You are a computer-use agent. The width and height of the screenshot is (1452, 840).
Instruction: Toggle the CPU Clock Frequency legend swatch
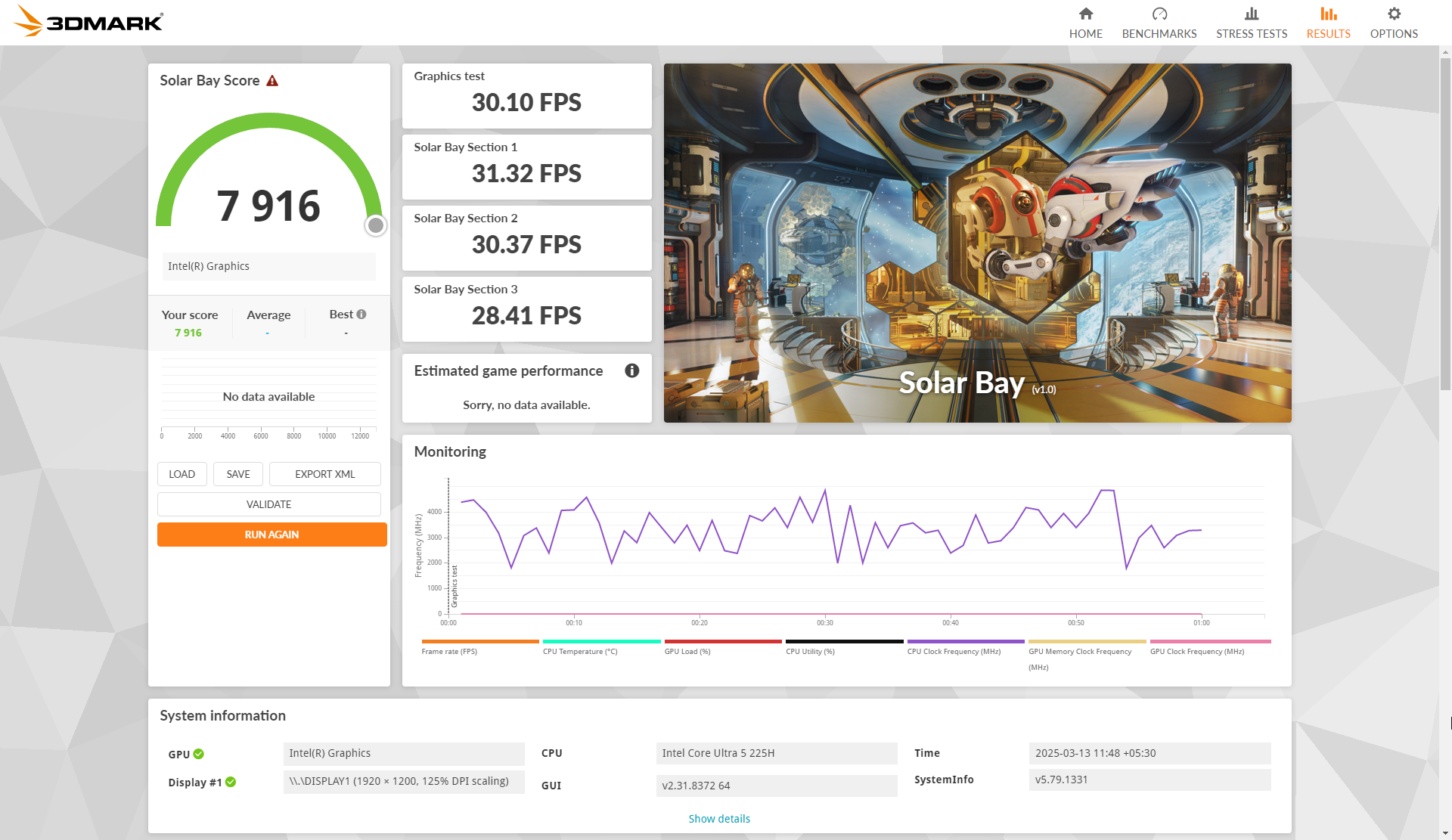[966, 642]
